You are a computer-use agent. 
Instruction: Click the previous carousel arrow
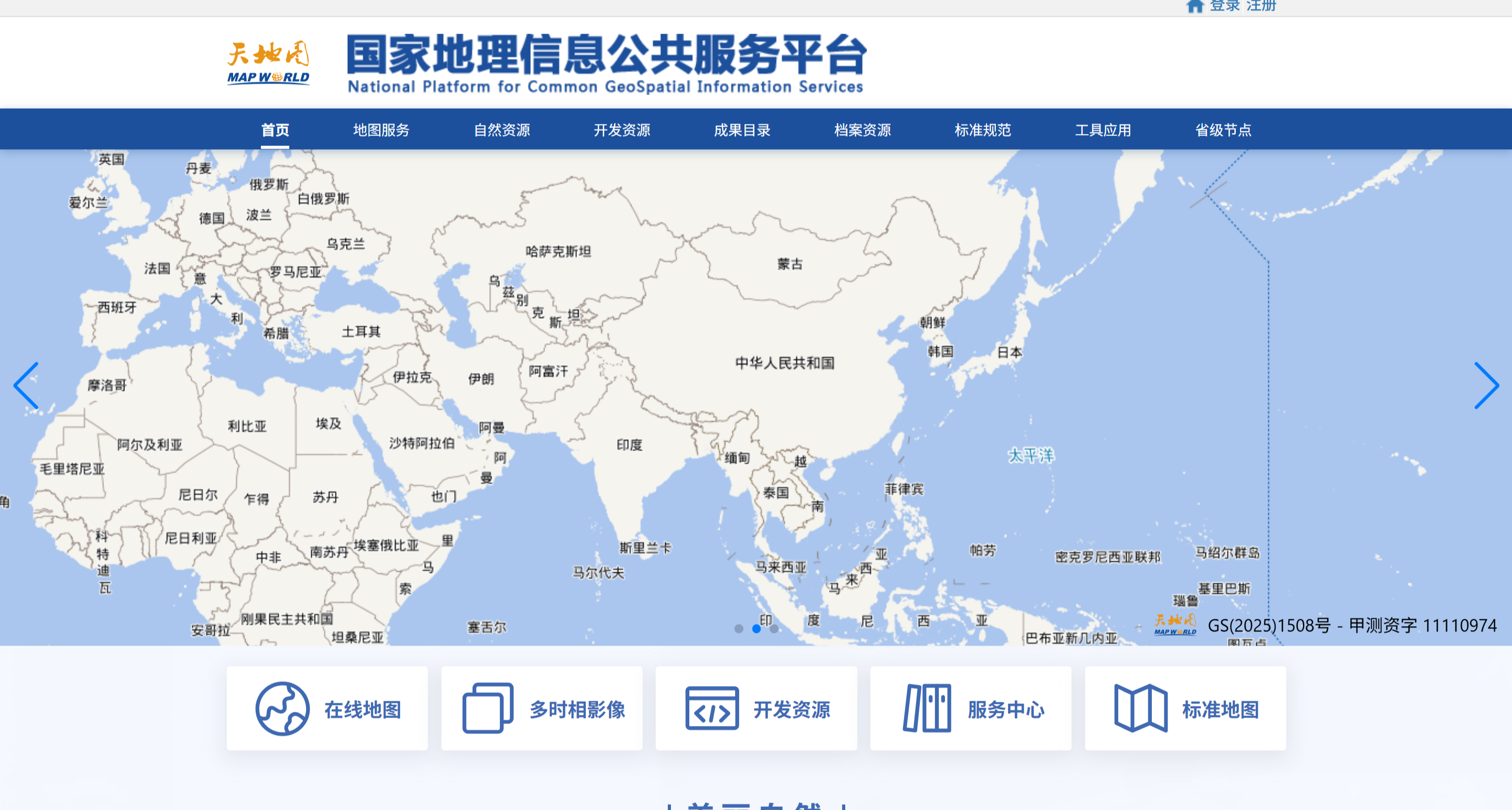pyautogui.click(x=25, y=386)
